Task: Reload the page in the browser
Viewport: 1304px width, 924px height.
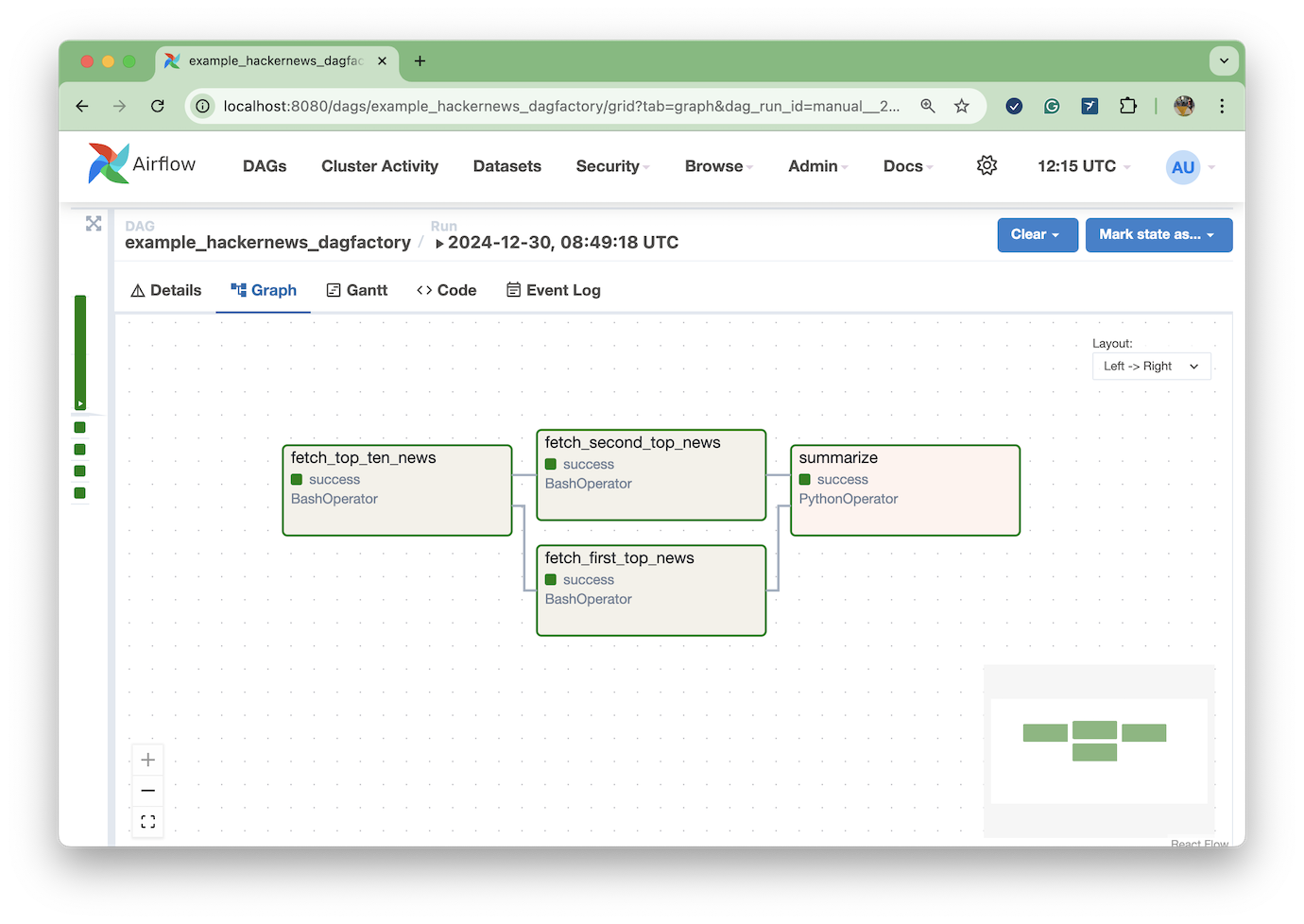Action: coord(158,106)
